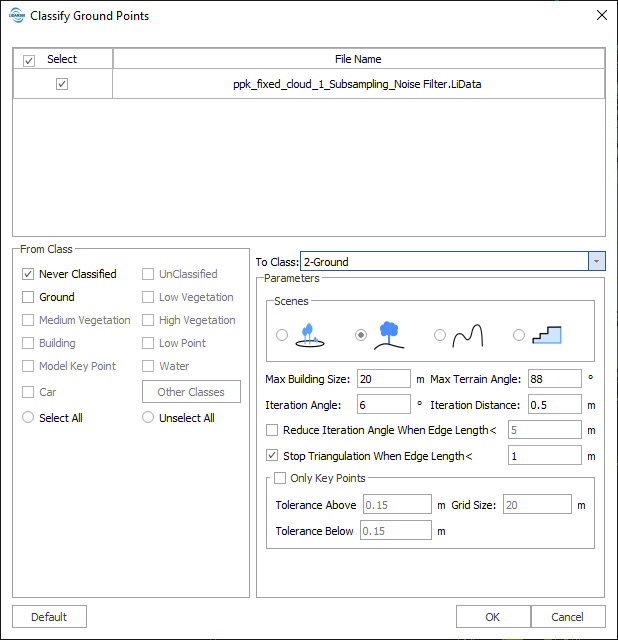The image size is (618, 640).
Task: Untick the file row checkbox for ppk_fixed_cloud
Action: [62, 84]
